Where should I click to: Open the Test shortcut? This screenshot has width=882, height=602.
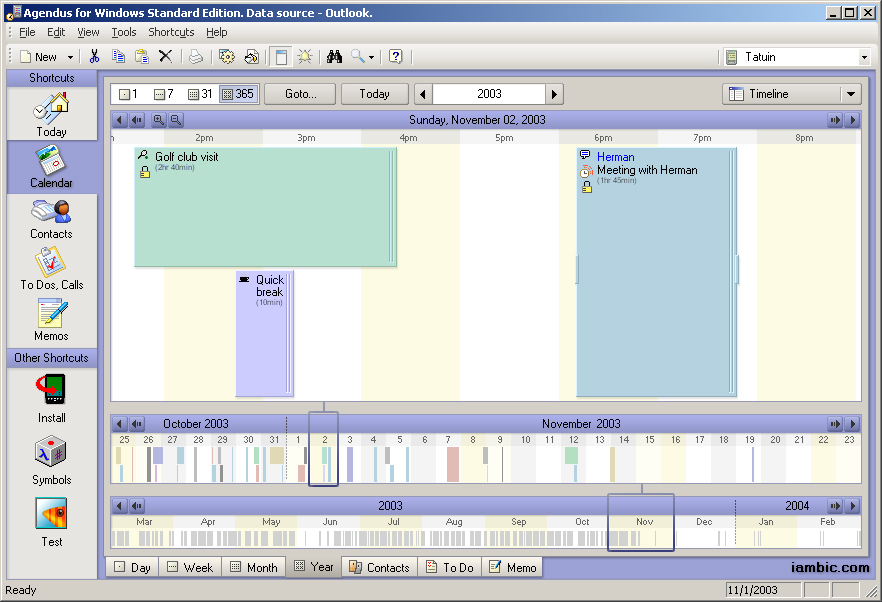pyautogui.click(x=51, y=523)
